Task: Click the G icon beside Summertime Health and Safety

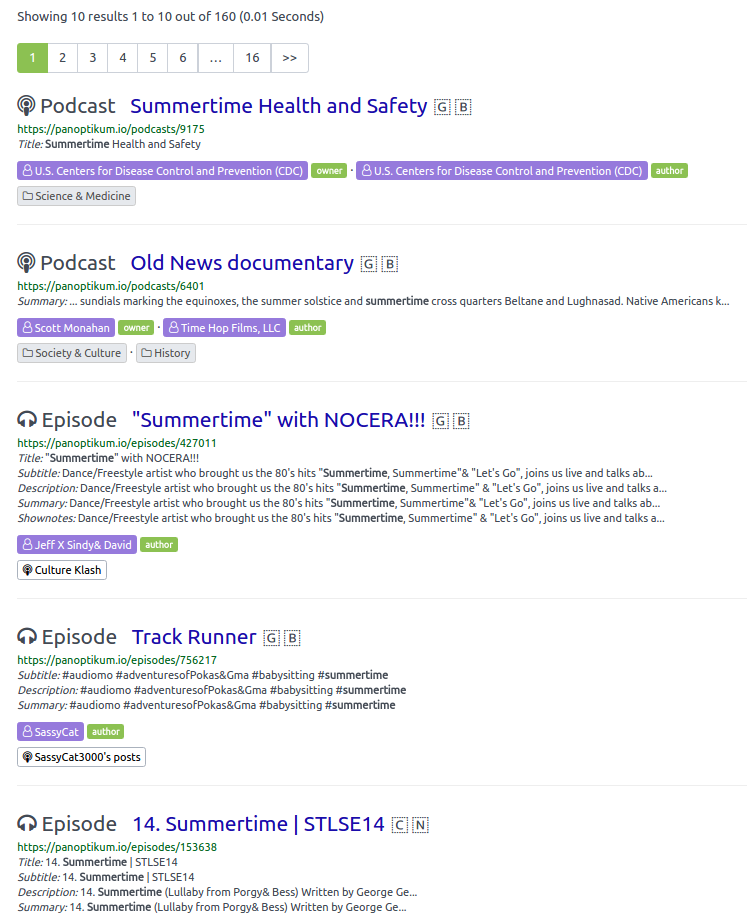Action: pyautogui.click(x=442, y=107)
